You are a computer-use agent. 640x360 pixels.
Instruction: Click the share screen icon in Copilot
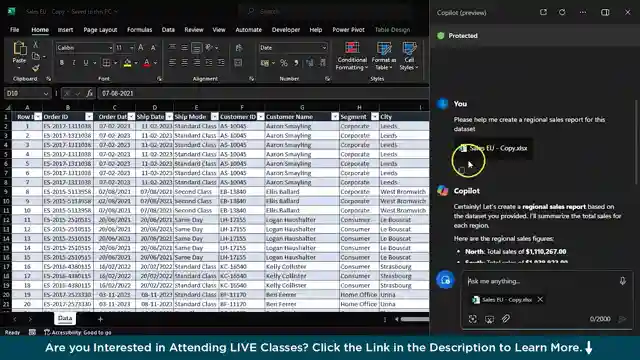(489, 319)
